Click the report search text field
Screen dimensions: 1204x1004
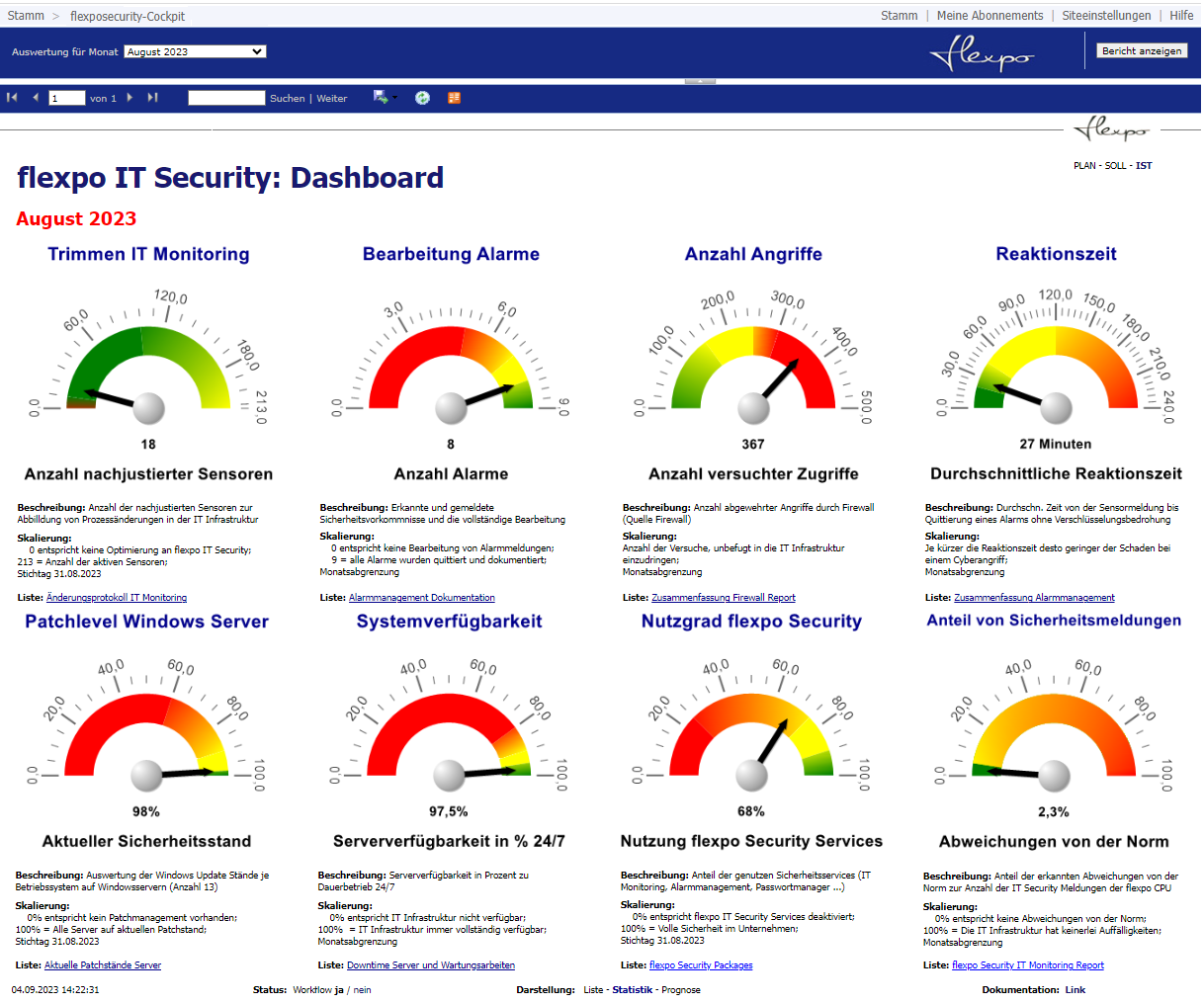tap(226, 98)
